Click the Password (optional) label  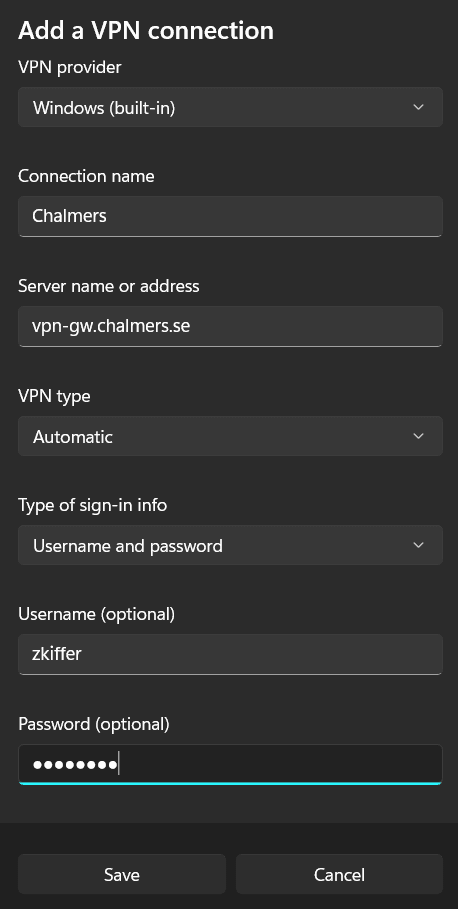[94, 724]
